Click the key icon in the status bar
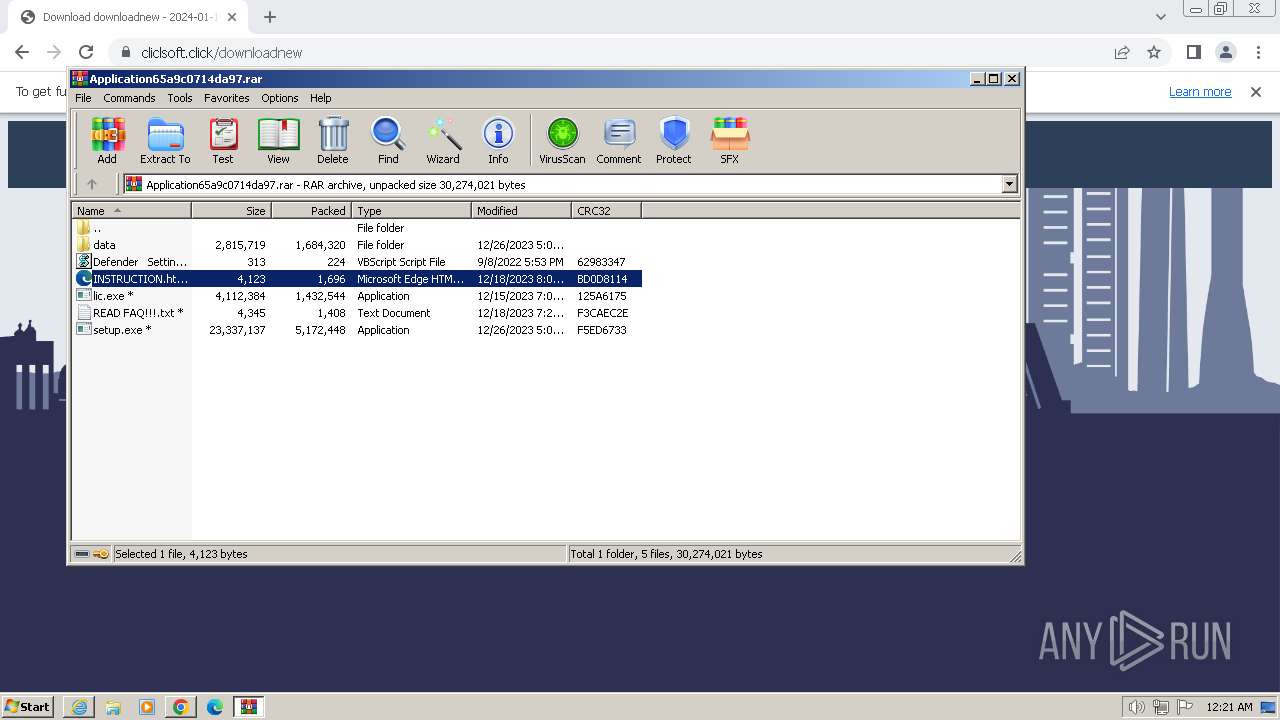 point(101,553)
